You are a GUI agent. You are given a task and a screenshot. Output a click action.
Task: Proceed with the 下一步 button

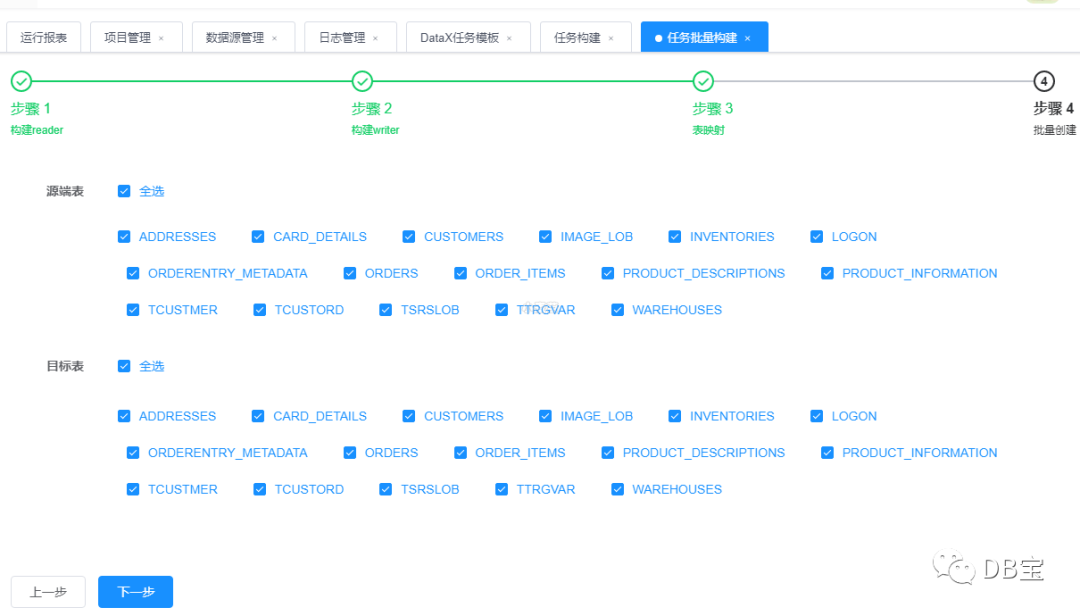pyautogui.click(x=136, y=592)
